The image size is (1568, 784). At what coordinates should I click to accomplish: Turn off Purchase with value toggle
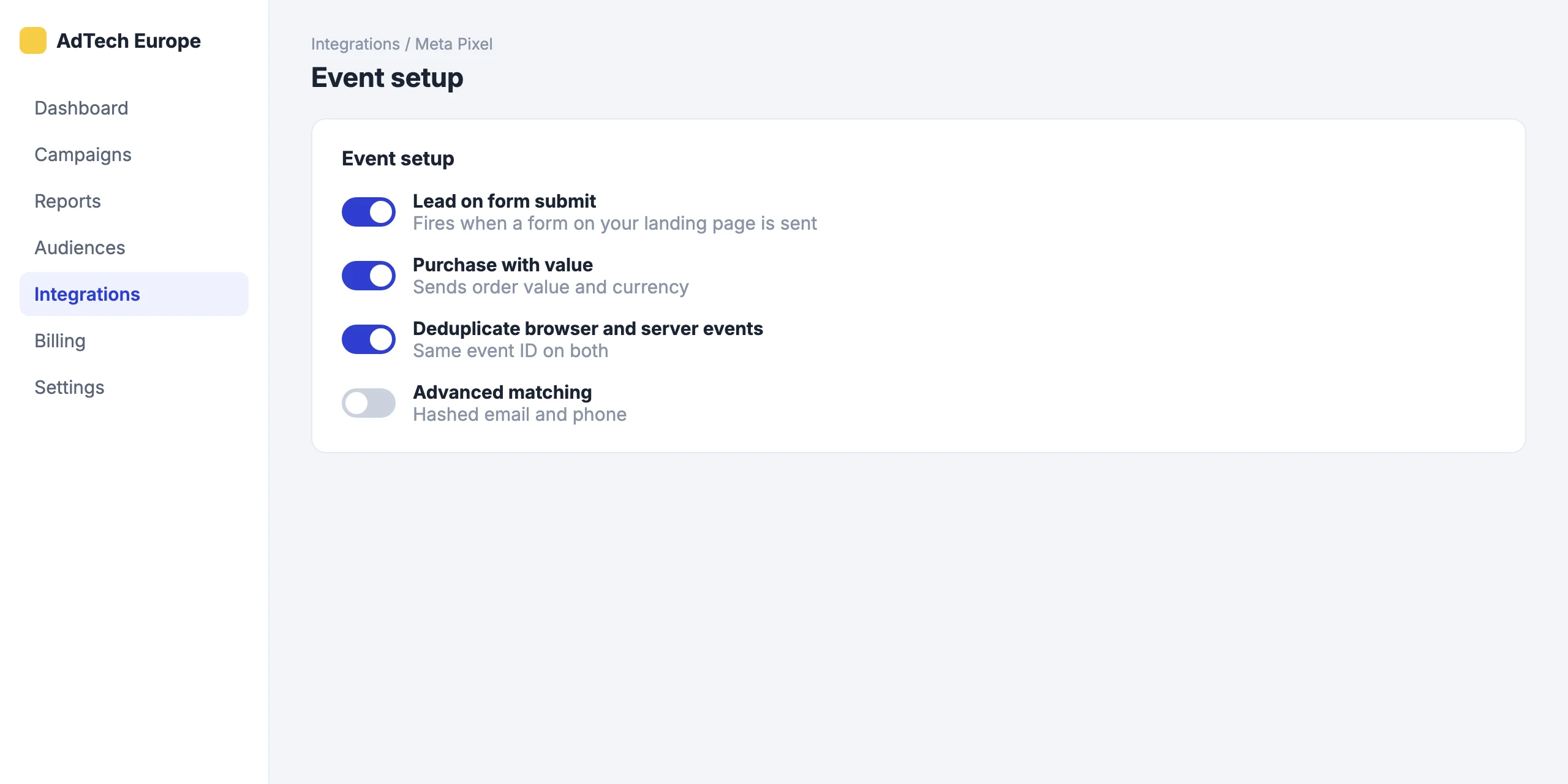(x=369, y=276)
